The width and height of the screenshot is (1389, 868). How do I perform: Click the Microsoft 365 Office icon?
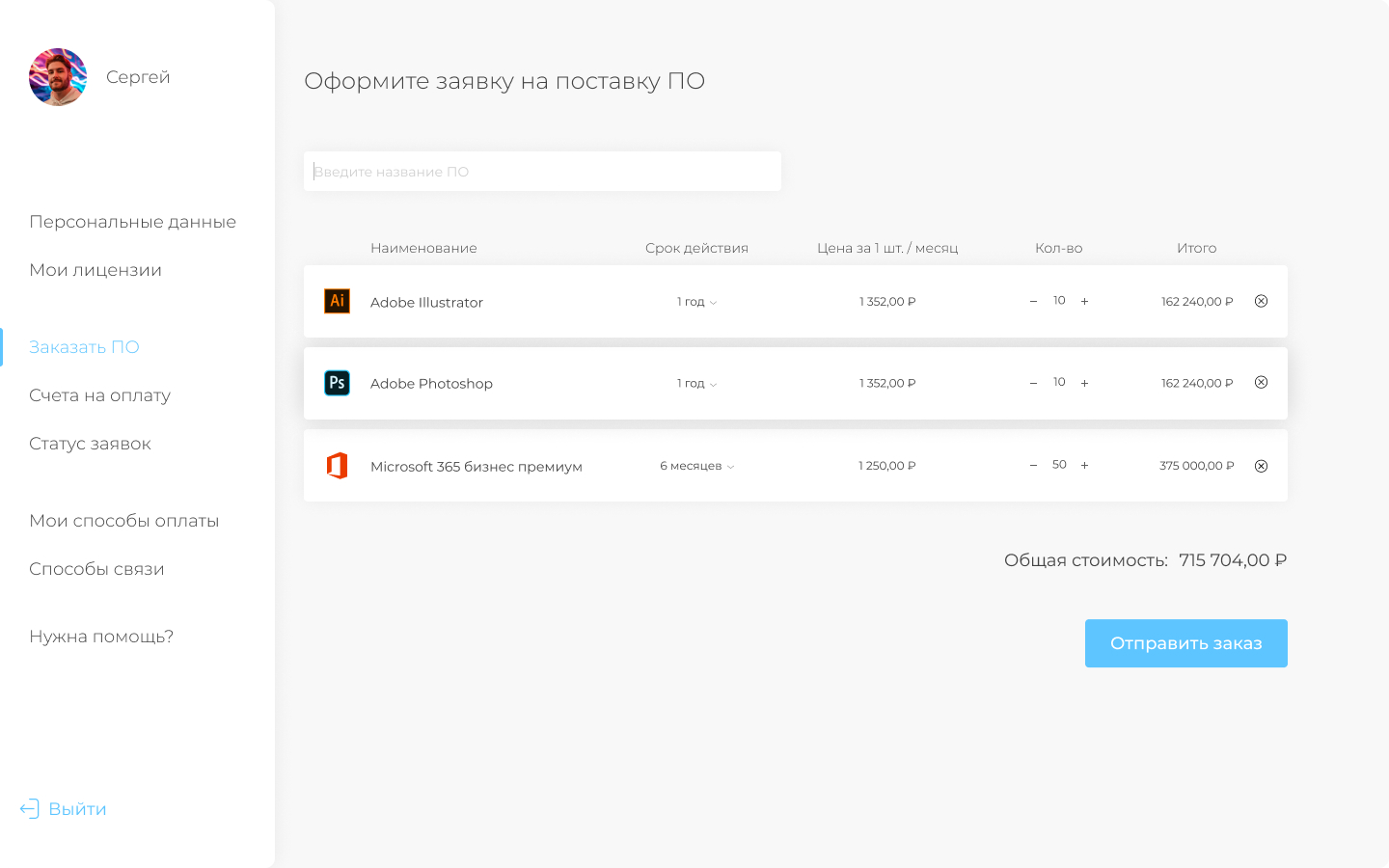point(337,466)
